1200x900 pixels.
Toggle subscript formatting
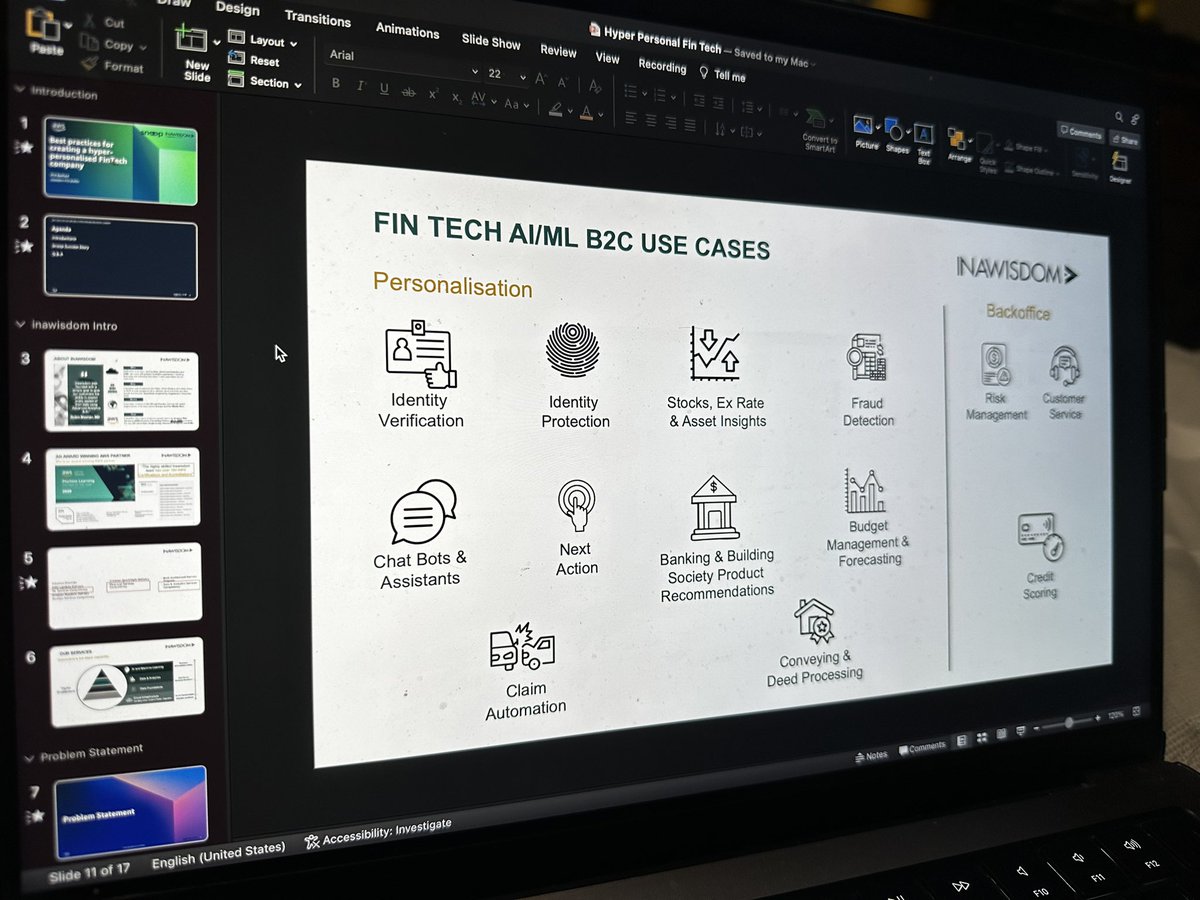[x=455, y=96]
